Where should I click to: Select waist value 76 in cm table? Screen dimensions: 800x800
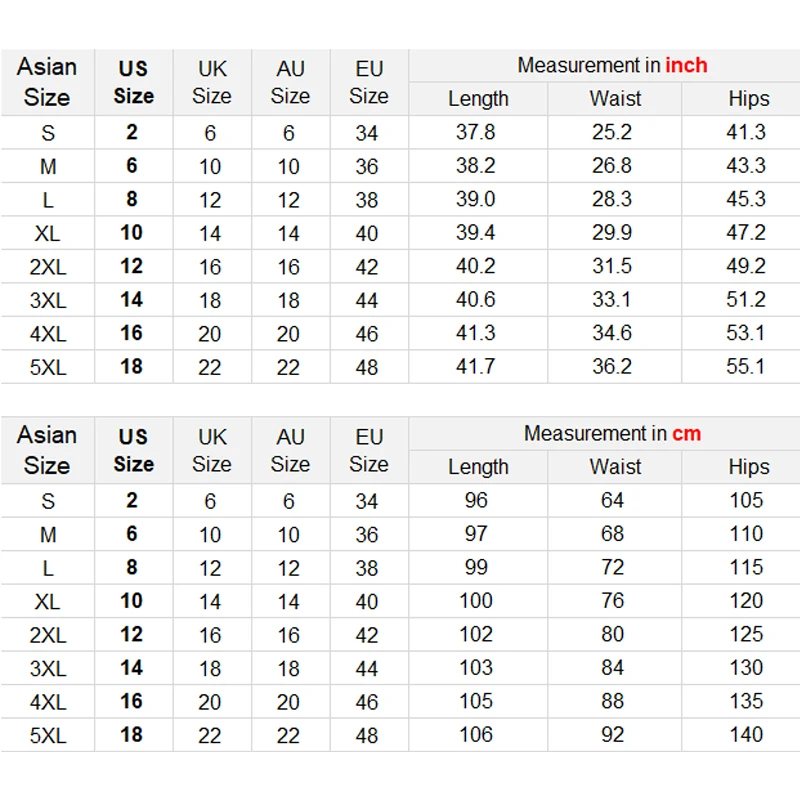(612, 601)
